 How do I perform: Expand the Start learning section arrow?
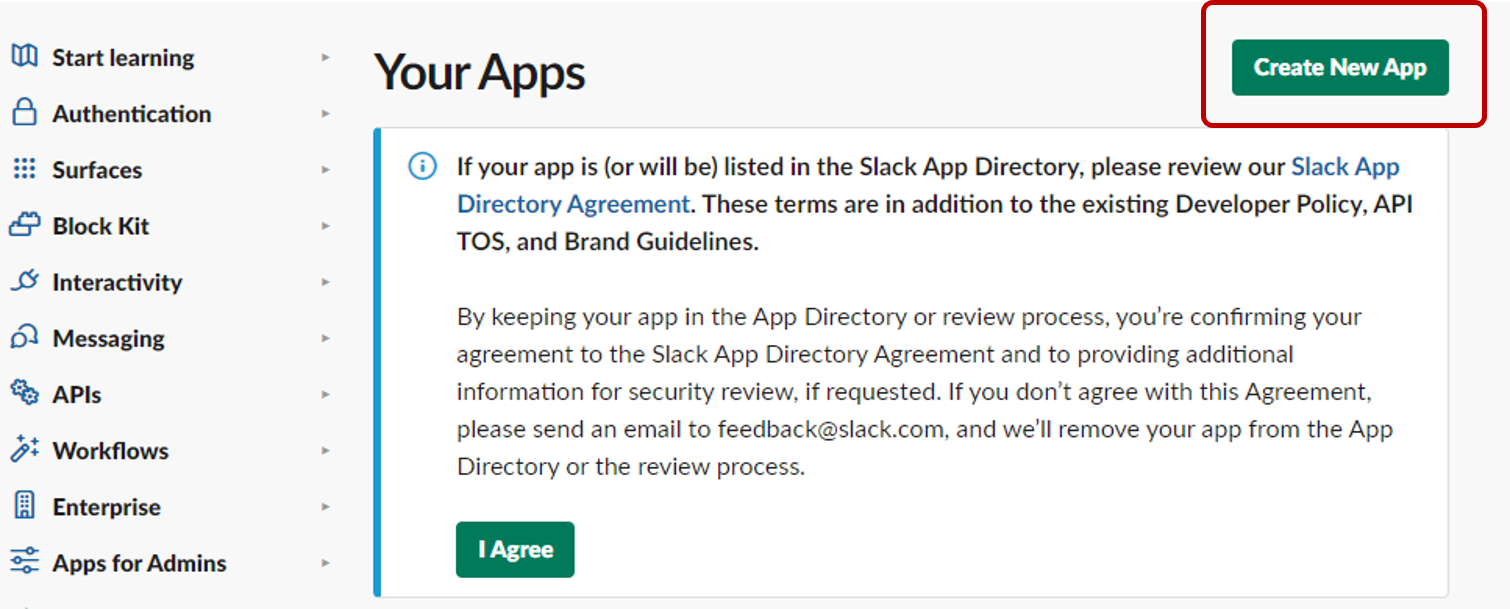(325, 58)
